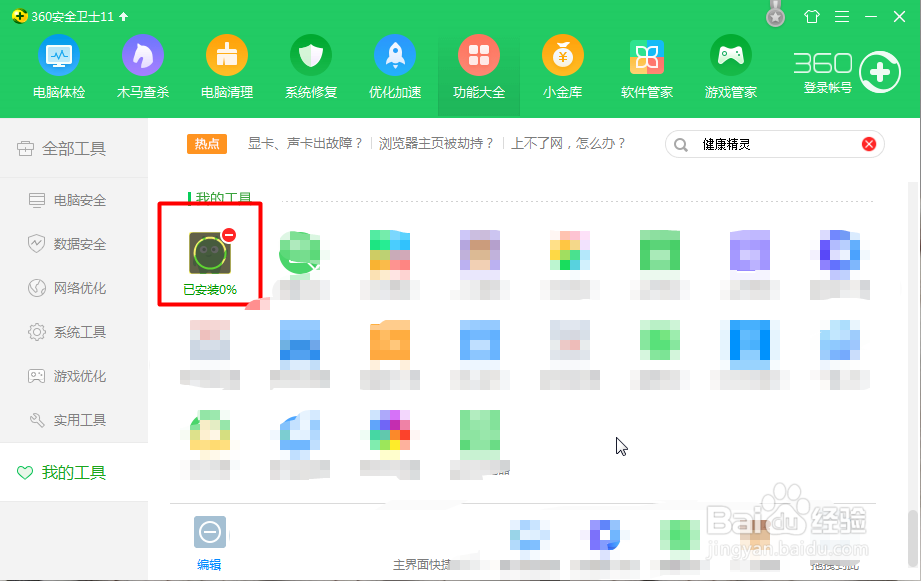
Task: Open 小金库 money bag icon
Action: coord(563,68)
